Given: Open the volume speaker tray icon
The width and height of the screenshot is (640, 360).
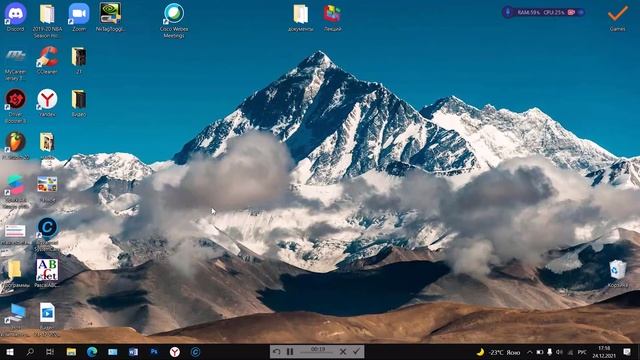Looking at the screenshot, I should click(559, 352).
